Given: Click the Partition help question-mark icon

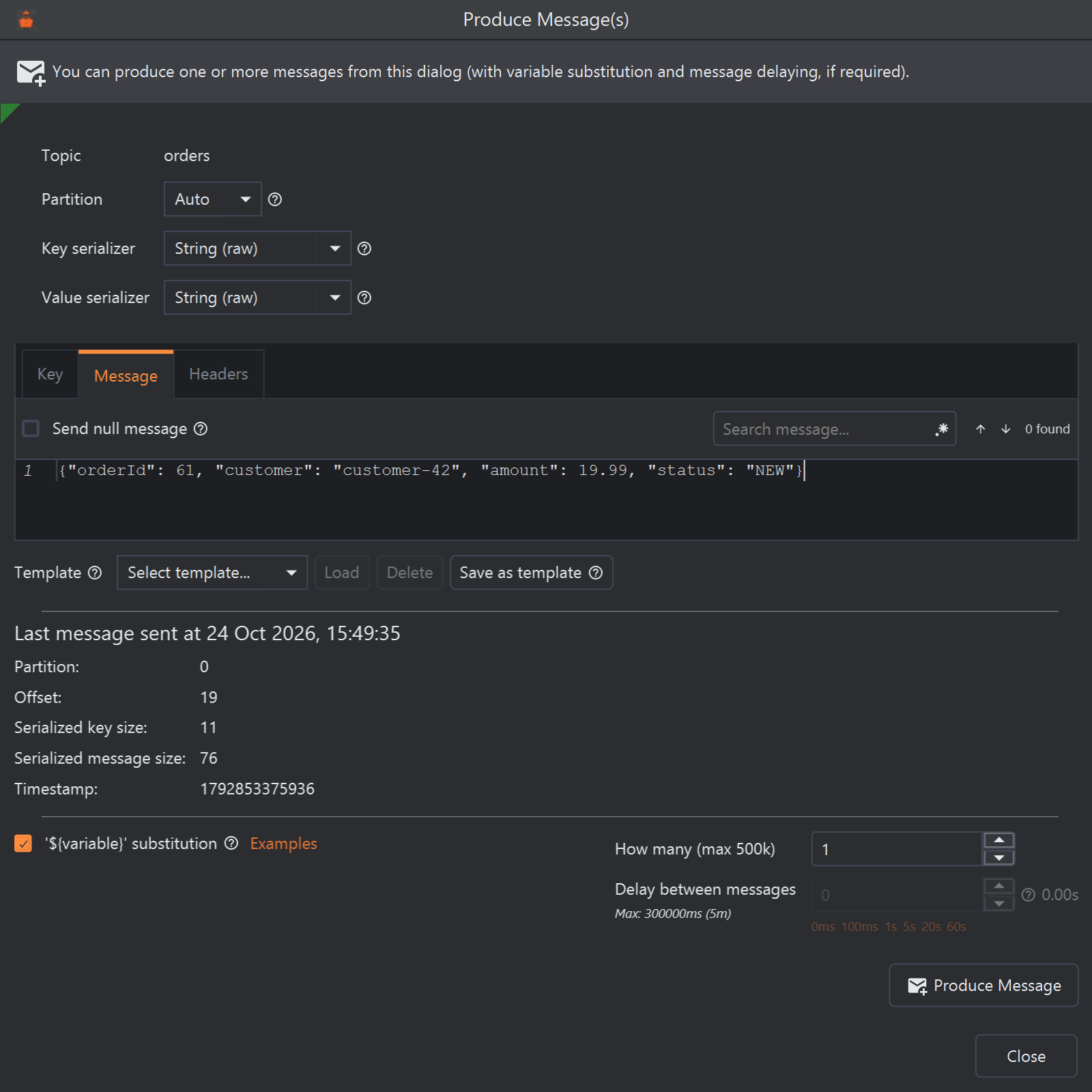Looking at the screenshot, I should [x=275, y=199].
